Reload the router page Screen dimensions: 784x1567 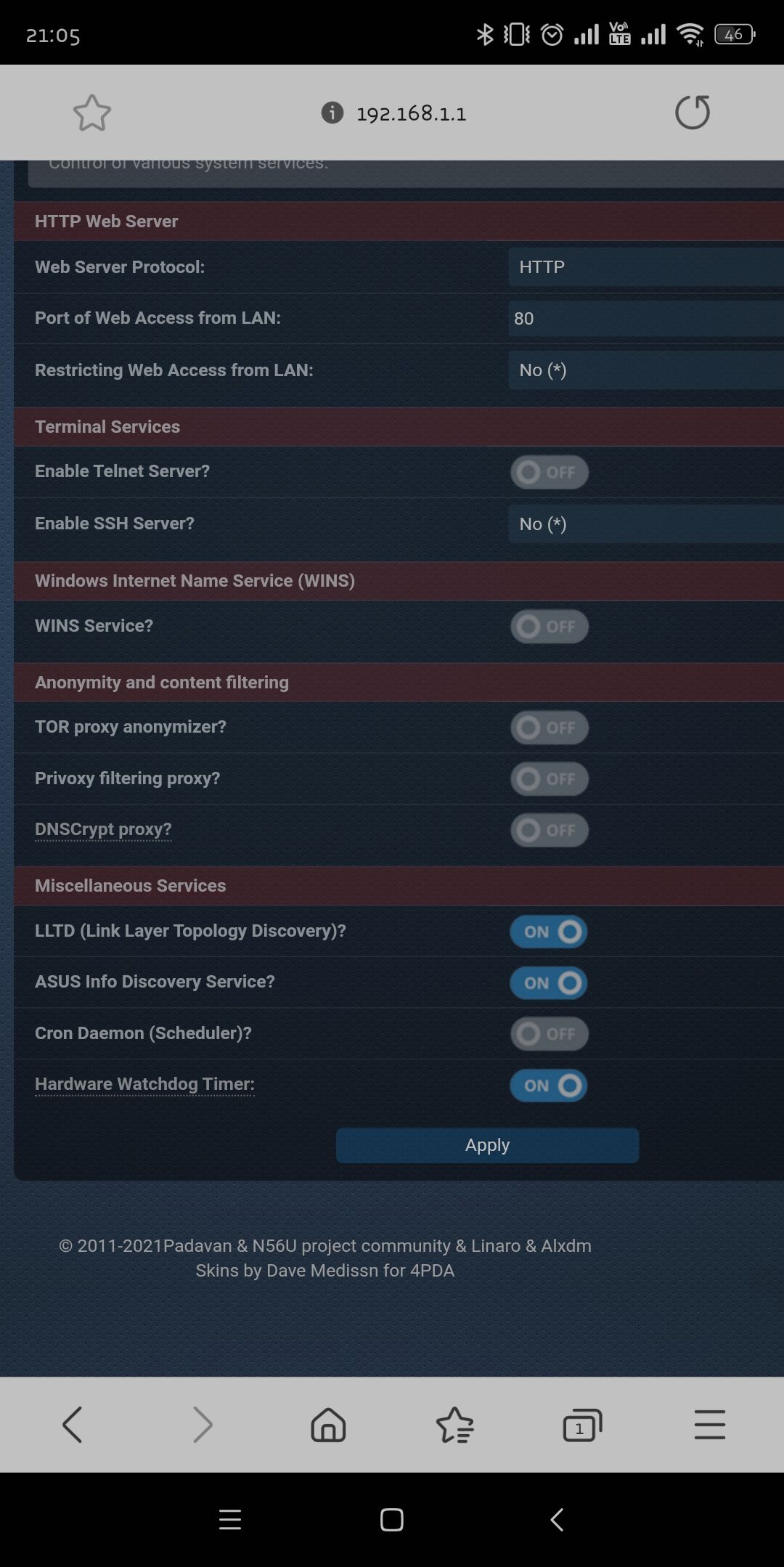coord(692,113)
